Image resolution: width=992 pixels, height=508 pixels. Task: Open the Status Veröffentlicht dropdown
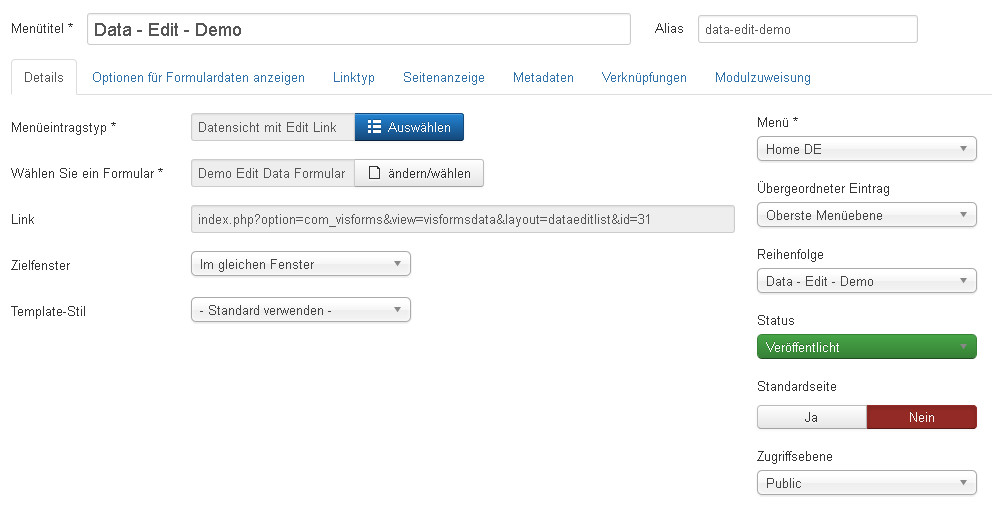866,347
